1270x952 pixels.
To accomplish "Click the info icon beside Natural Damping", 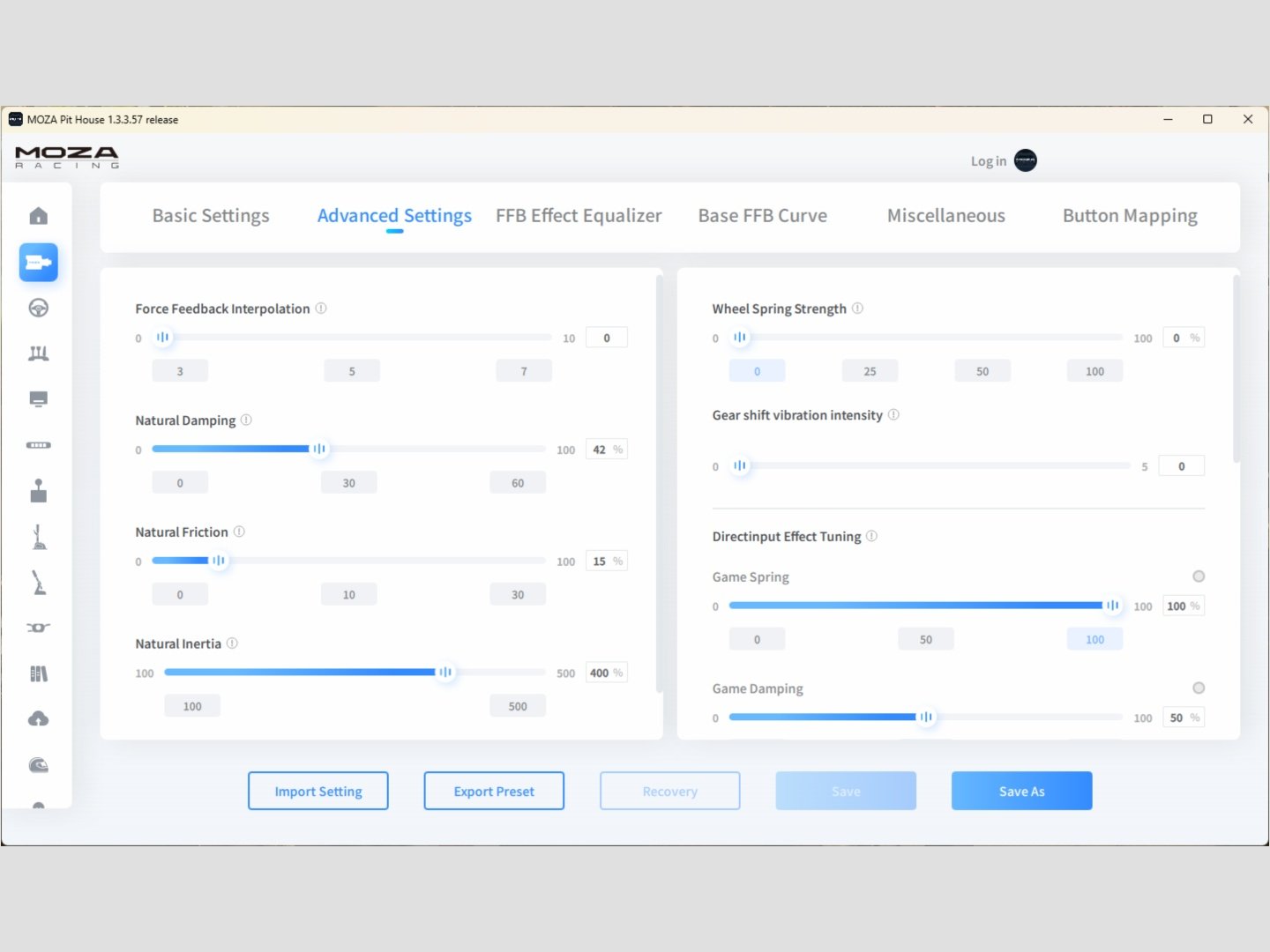I will pyautogui.click(x=246, y=420).
